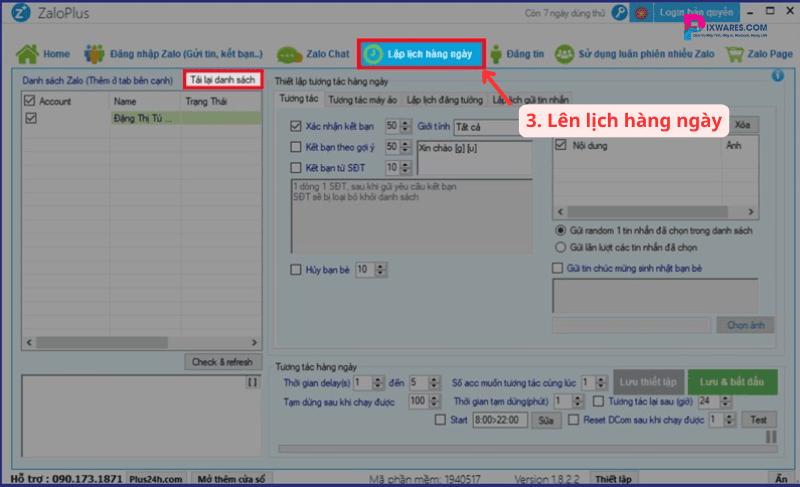
Task: Open Đăng nhập Zalo people icon
Action: (95, 53)
